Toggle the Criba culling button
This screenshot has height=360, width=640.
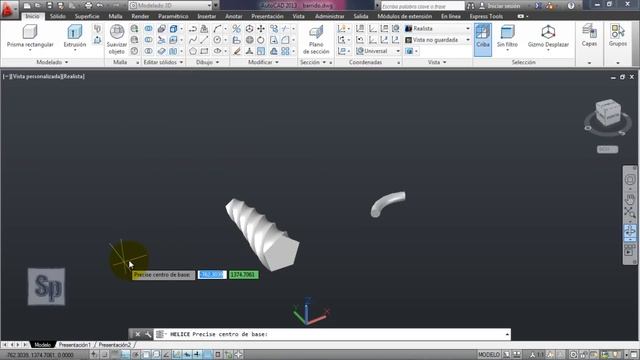click(x=482, y=39)
